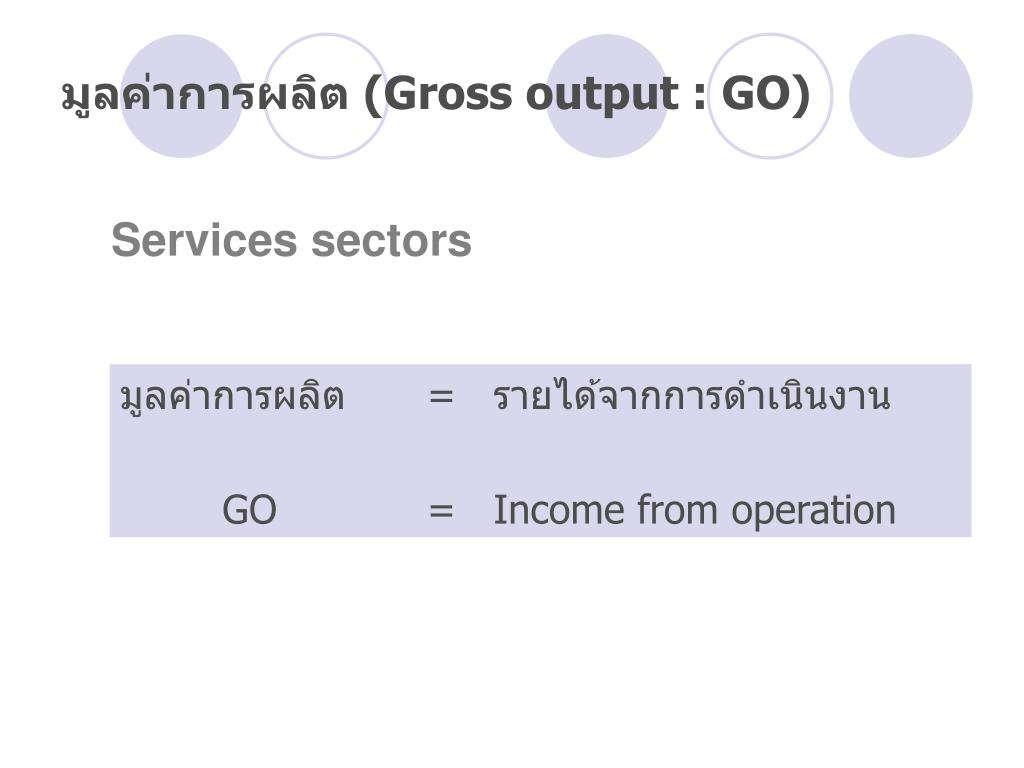Click the filled circle behind 'output'
The height and width of the screenshot is (768, 1024).
pos(607,96)
